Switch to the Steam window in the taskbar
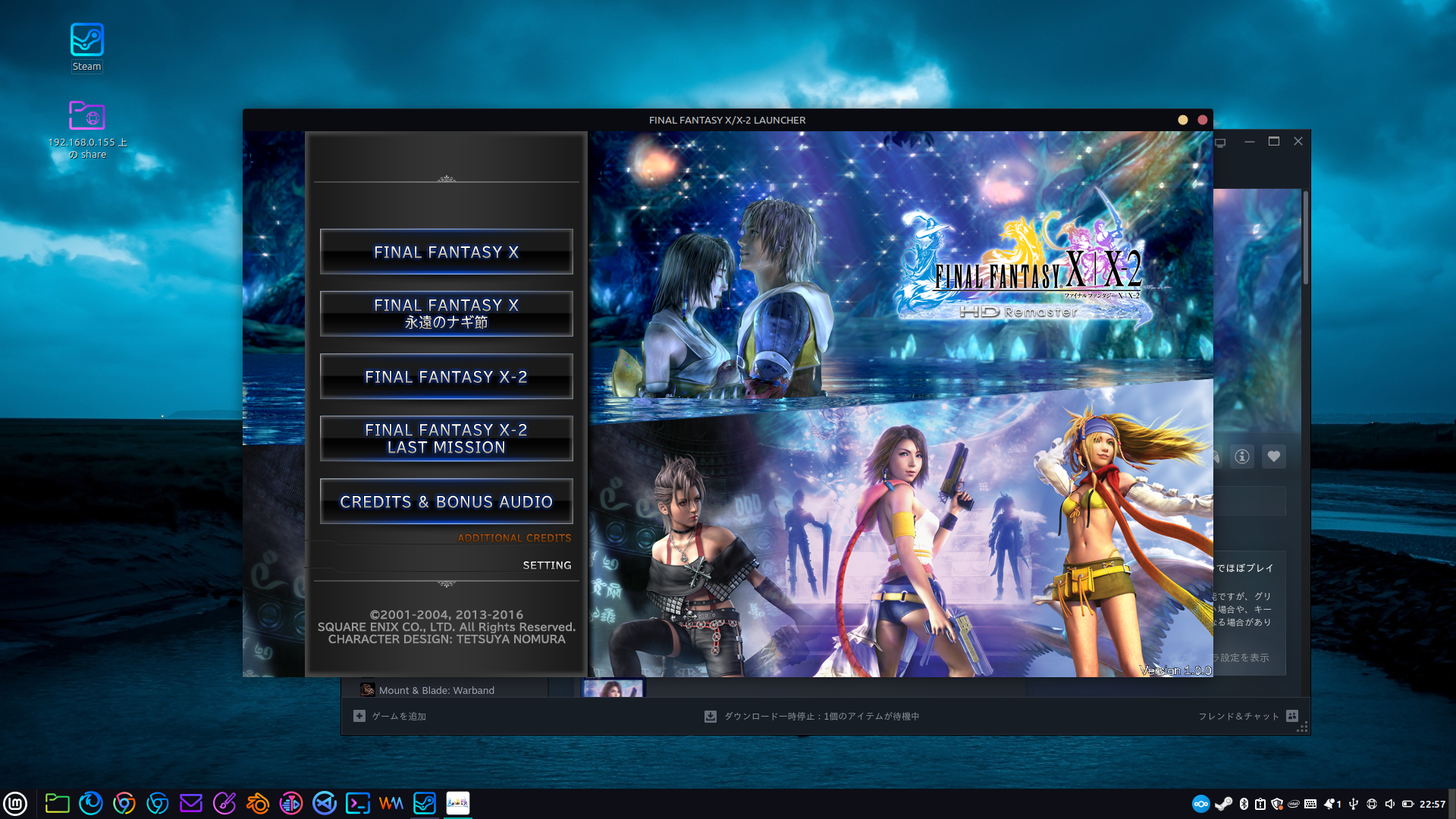Screen dimensions: 1456x819 point(424,803)
